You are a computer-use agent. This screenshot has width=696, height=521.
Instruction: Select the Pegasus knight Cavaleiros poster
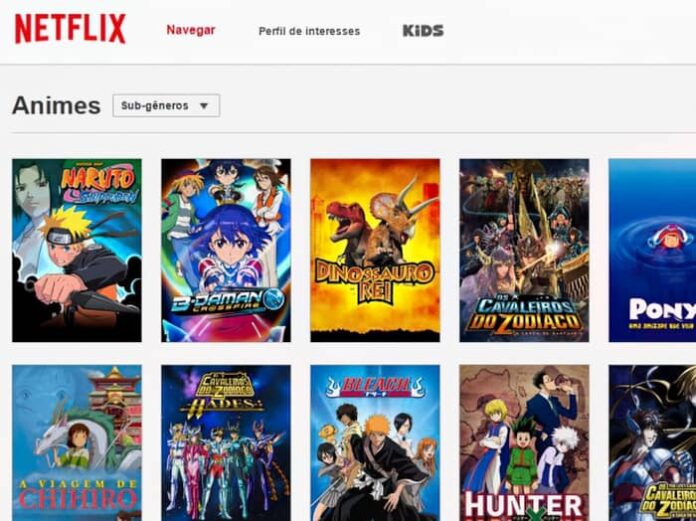point(652,443)
